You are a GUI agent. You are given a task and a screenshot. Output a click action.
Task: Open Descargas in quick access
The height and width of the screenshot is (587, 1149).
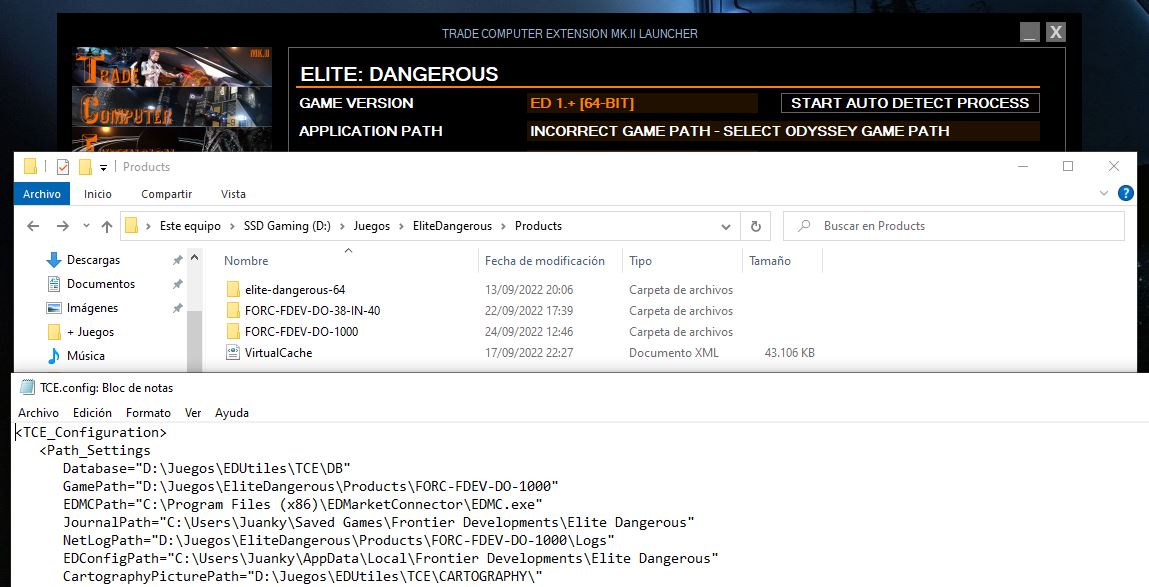click(93, 260)
